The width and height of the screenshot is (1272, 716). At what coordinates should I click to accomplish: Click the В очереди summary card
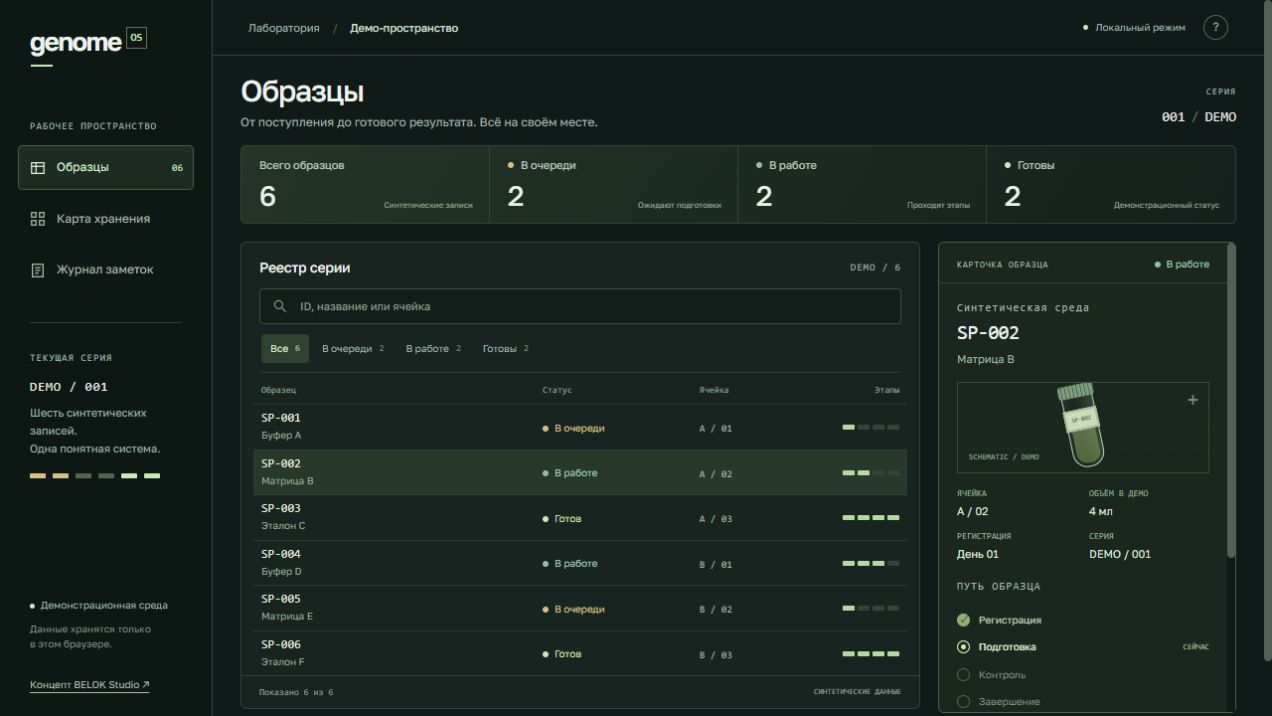(614, 185)
